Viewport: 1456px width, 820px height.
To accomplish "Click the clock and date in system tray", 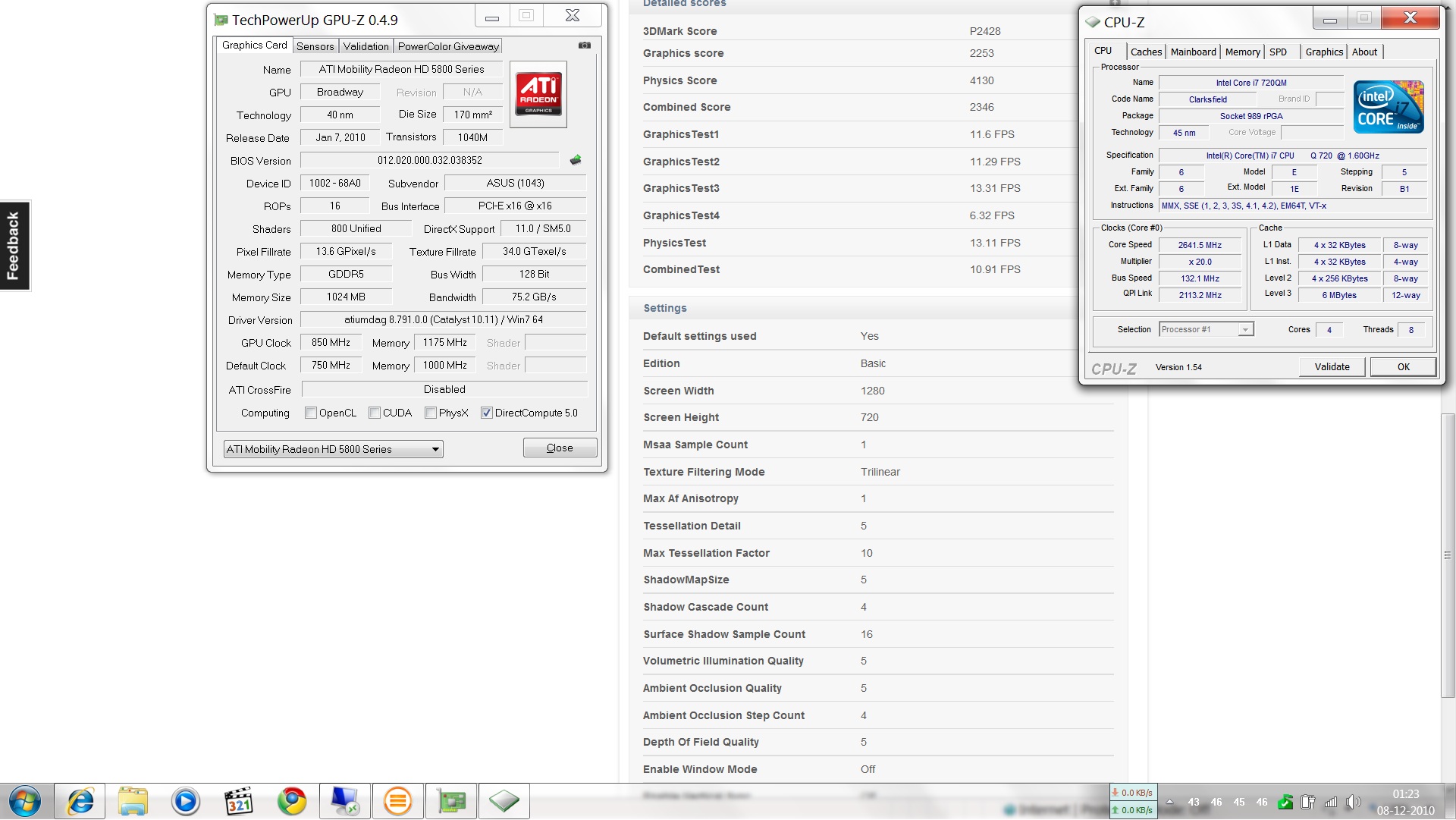I will coord(1405,802).
